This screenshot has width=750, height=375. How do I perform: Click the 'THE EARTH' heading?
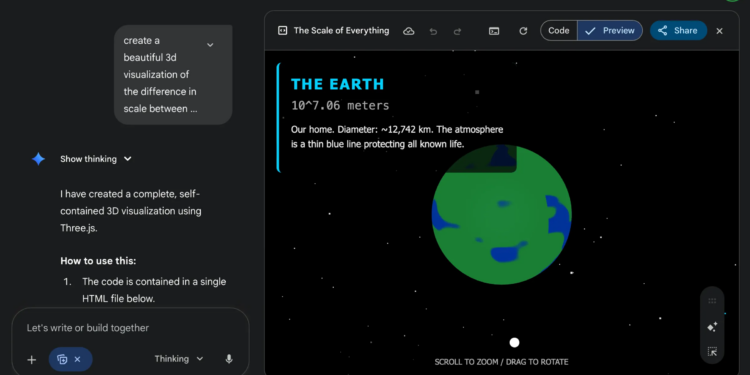pyautogui.click(x=337, y=84)
